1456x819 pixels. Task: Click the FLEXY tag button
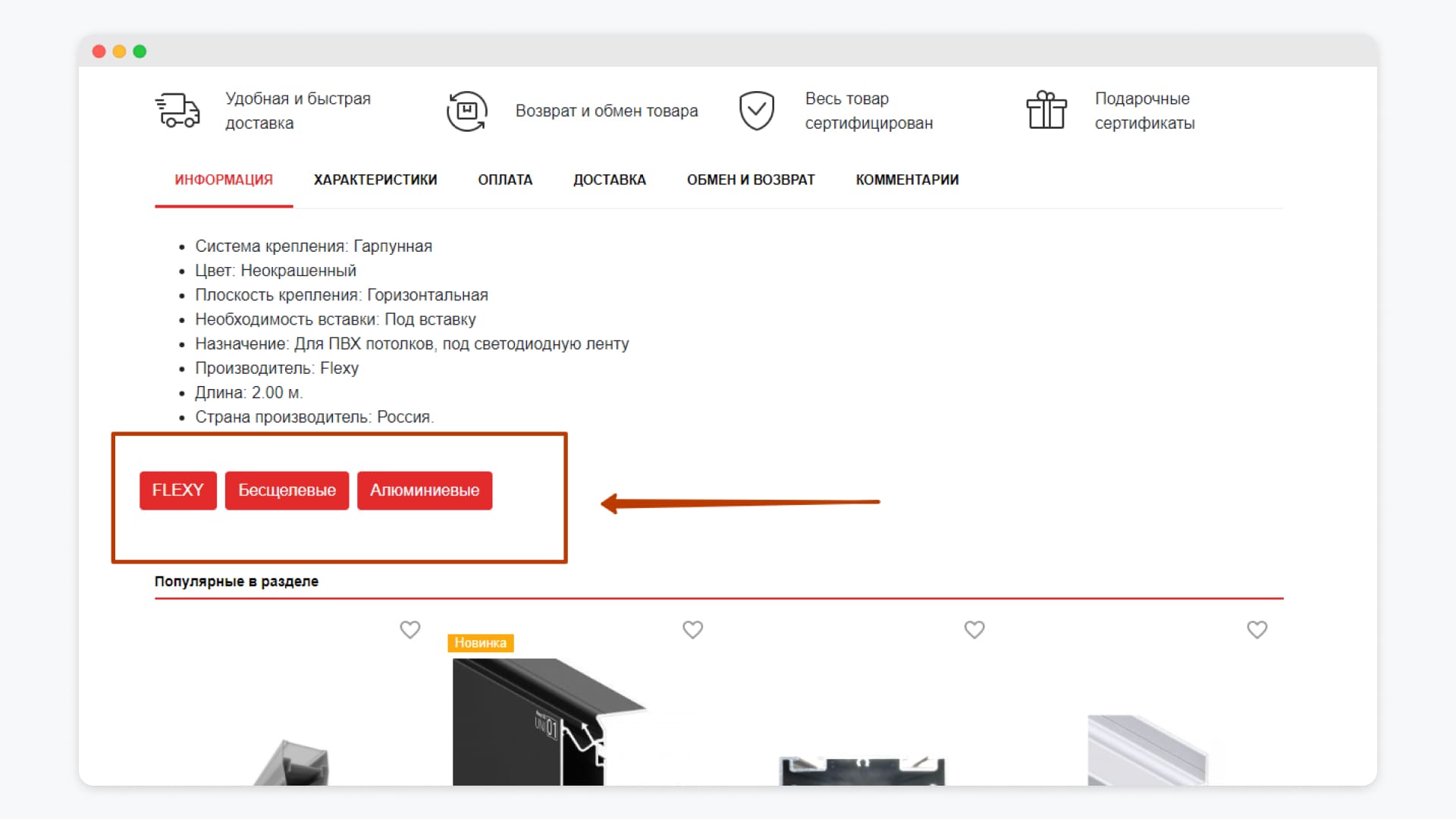click(x=178, y=491)
